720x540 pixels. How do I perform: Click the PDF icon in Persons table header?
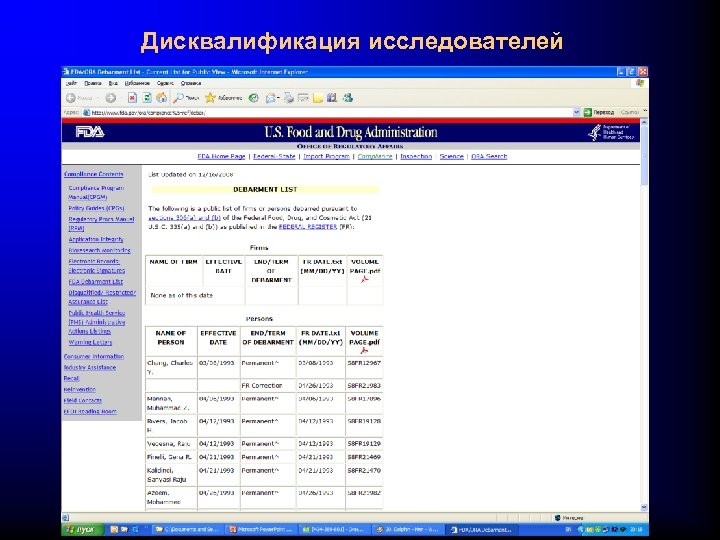pos(364,350)
